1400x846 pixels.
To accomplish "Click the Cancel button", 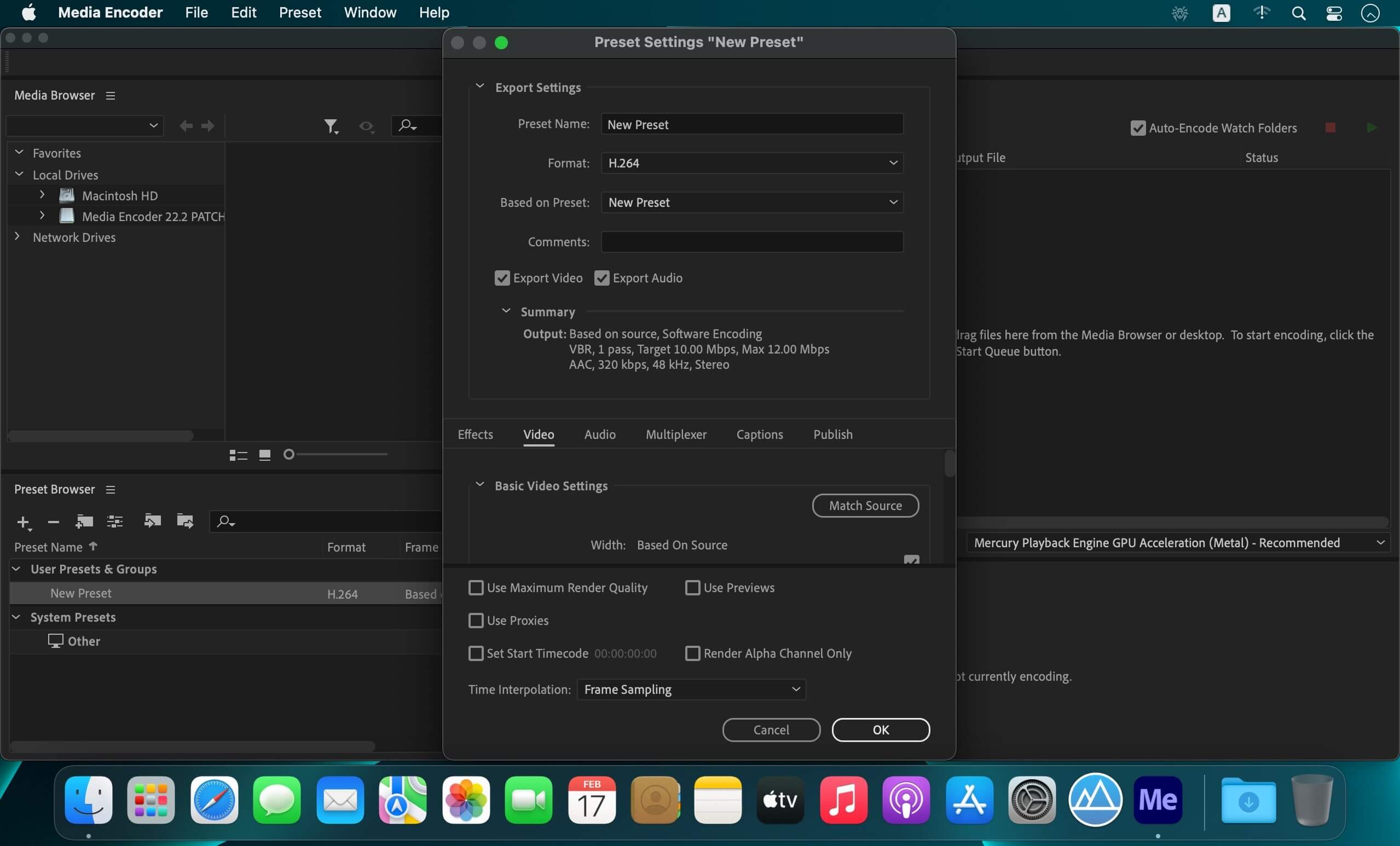I will point(771,729).
